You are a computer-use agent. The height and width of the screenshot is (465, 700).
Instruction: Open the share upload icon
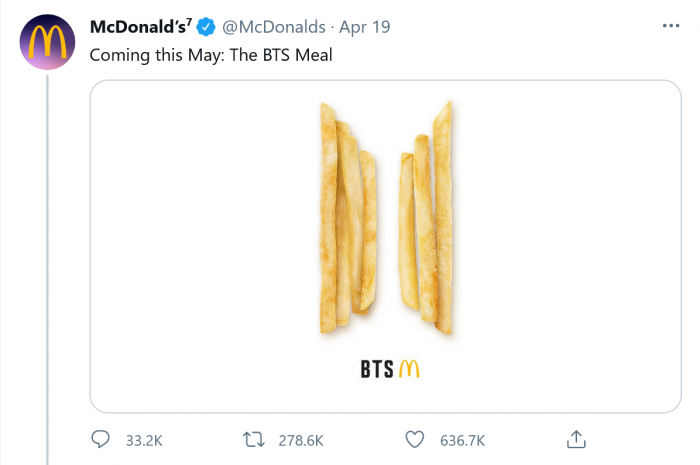(575, 439)
